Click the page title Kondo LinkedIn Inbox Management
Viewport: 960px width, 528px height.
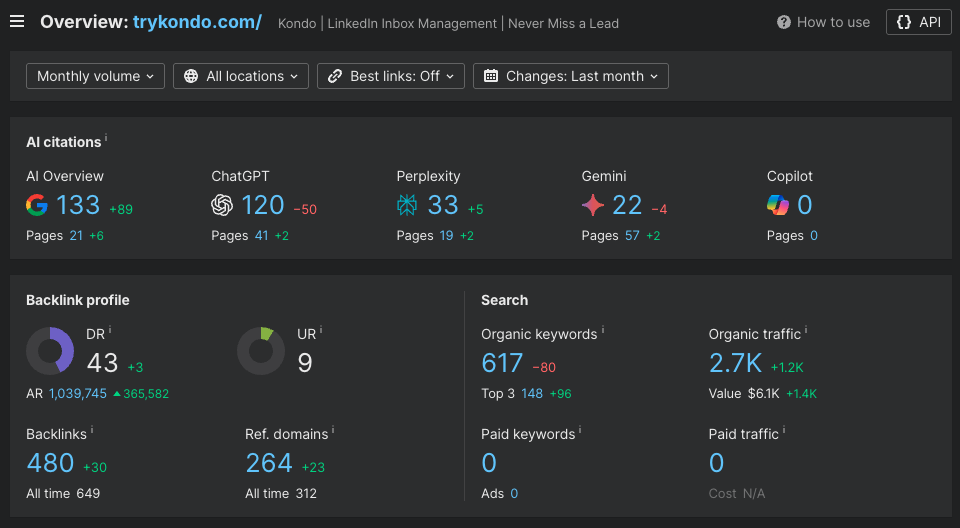[448, 24]
